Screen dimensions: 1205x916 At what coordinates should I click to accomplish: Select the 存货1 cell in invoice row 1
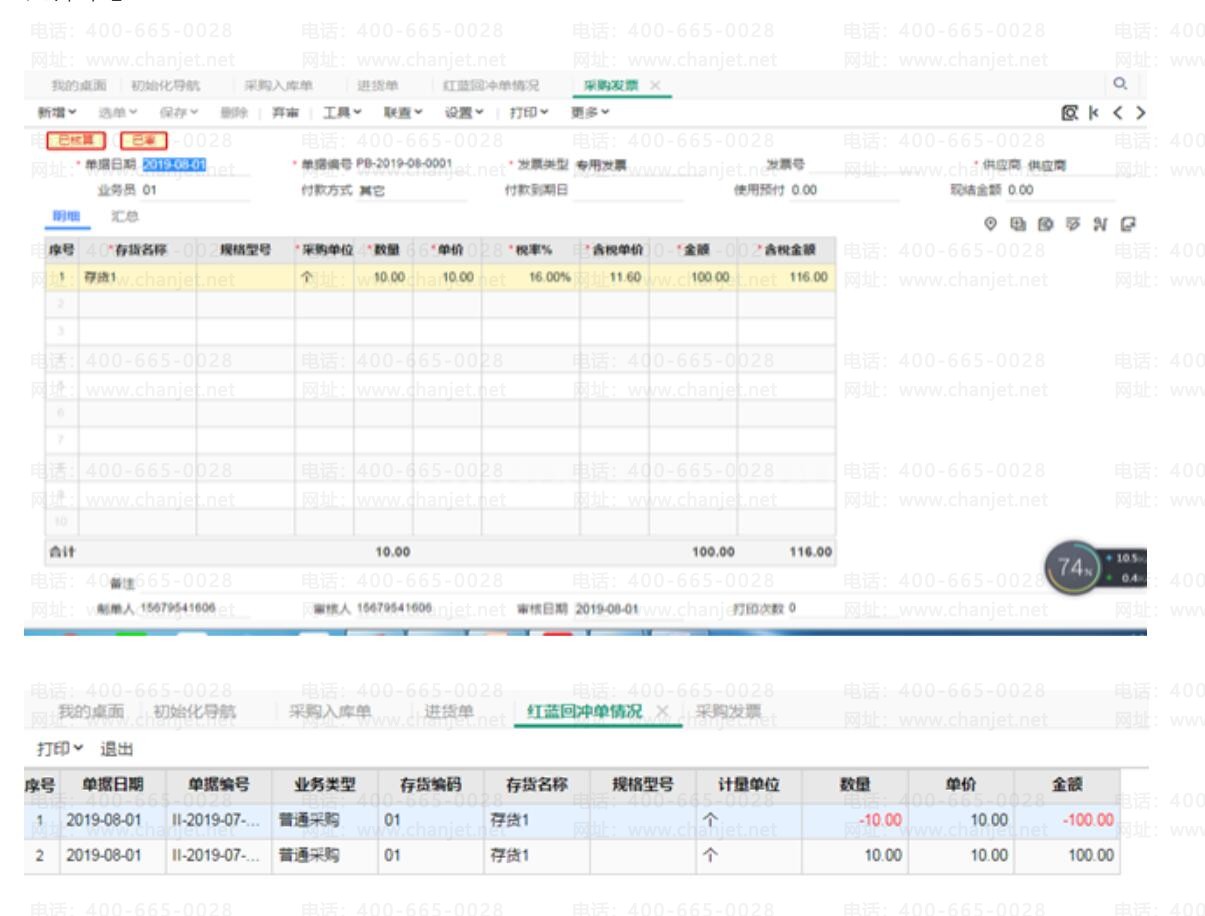(137, 275)
